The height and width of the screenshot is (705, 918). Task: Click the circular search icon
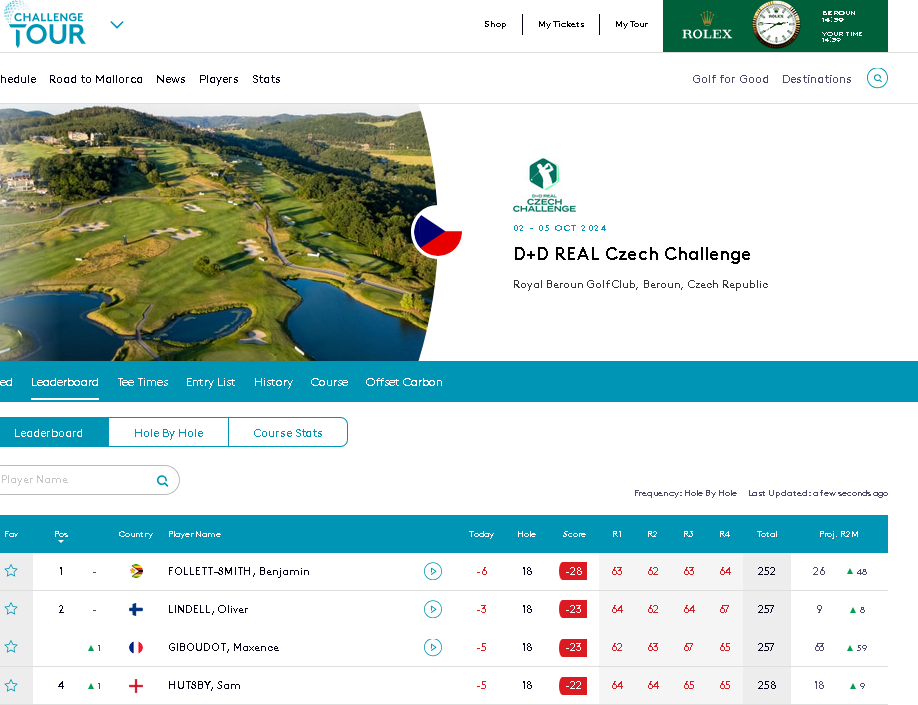pos(877,78)
